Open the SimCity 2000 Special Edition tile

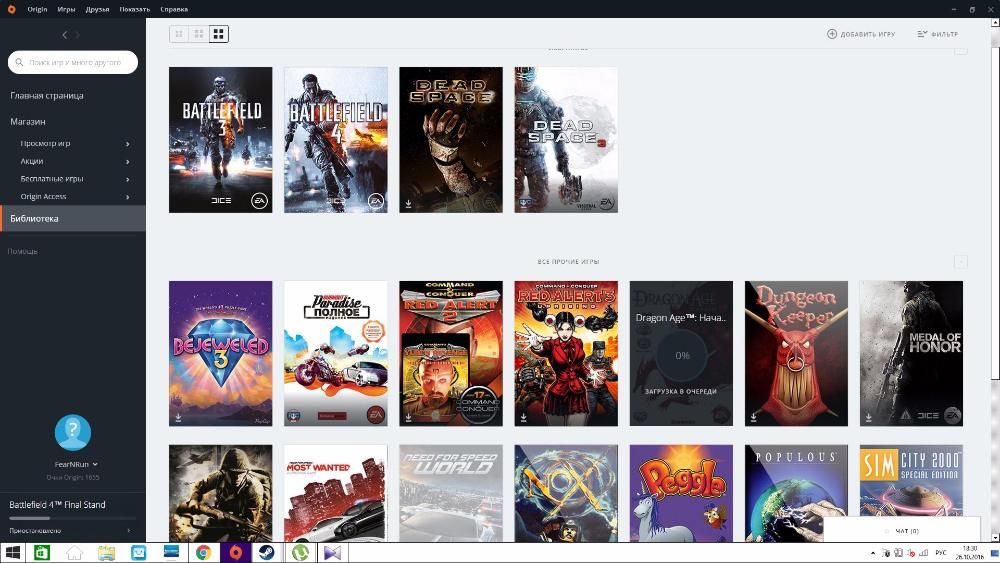point(911,480)
